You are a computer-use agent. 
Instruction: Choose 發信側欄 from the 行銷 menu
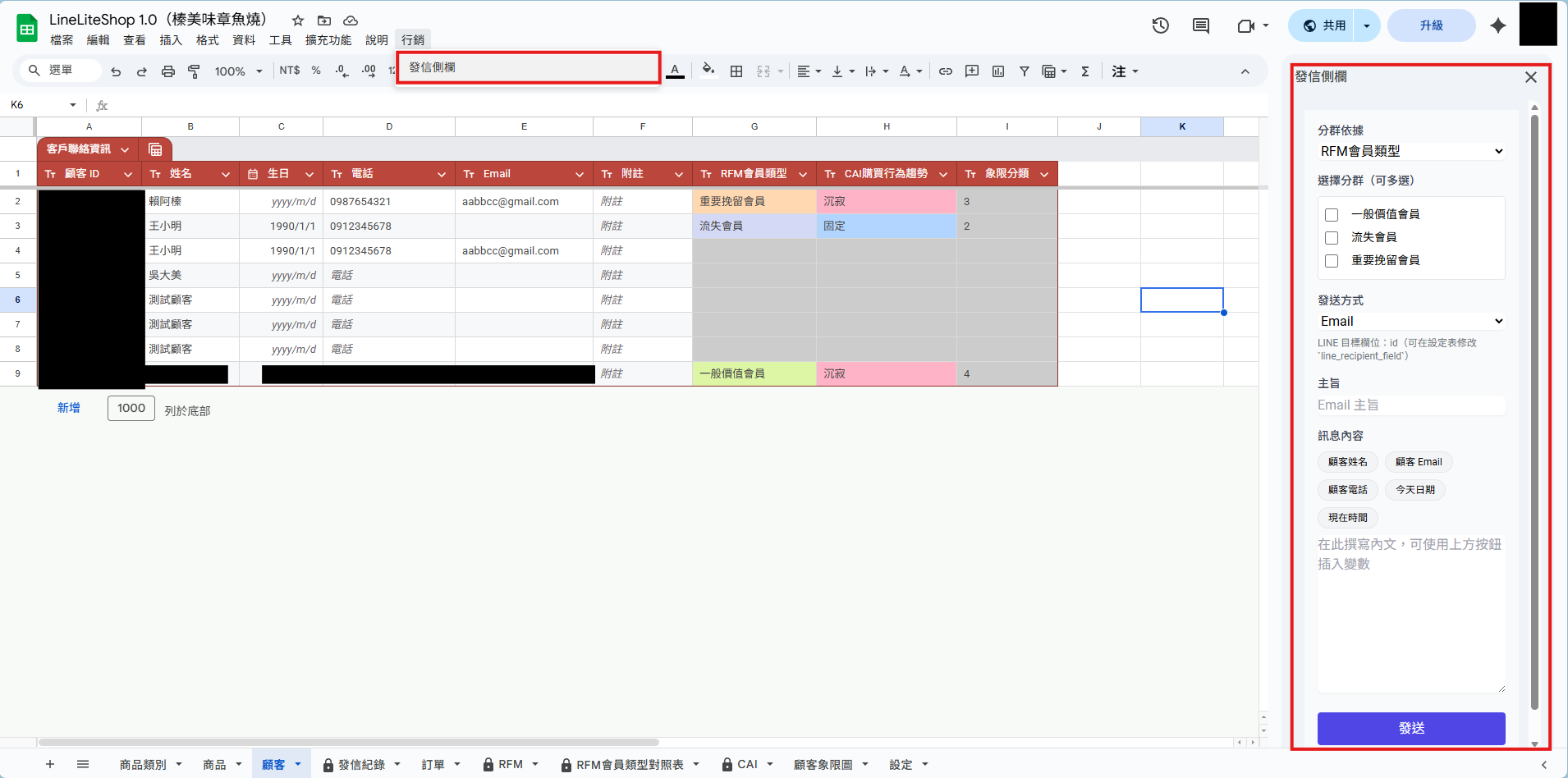point(433,67)
